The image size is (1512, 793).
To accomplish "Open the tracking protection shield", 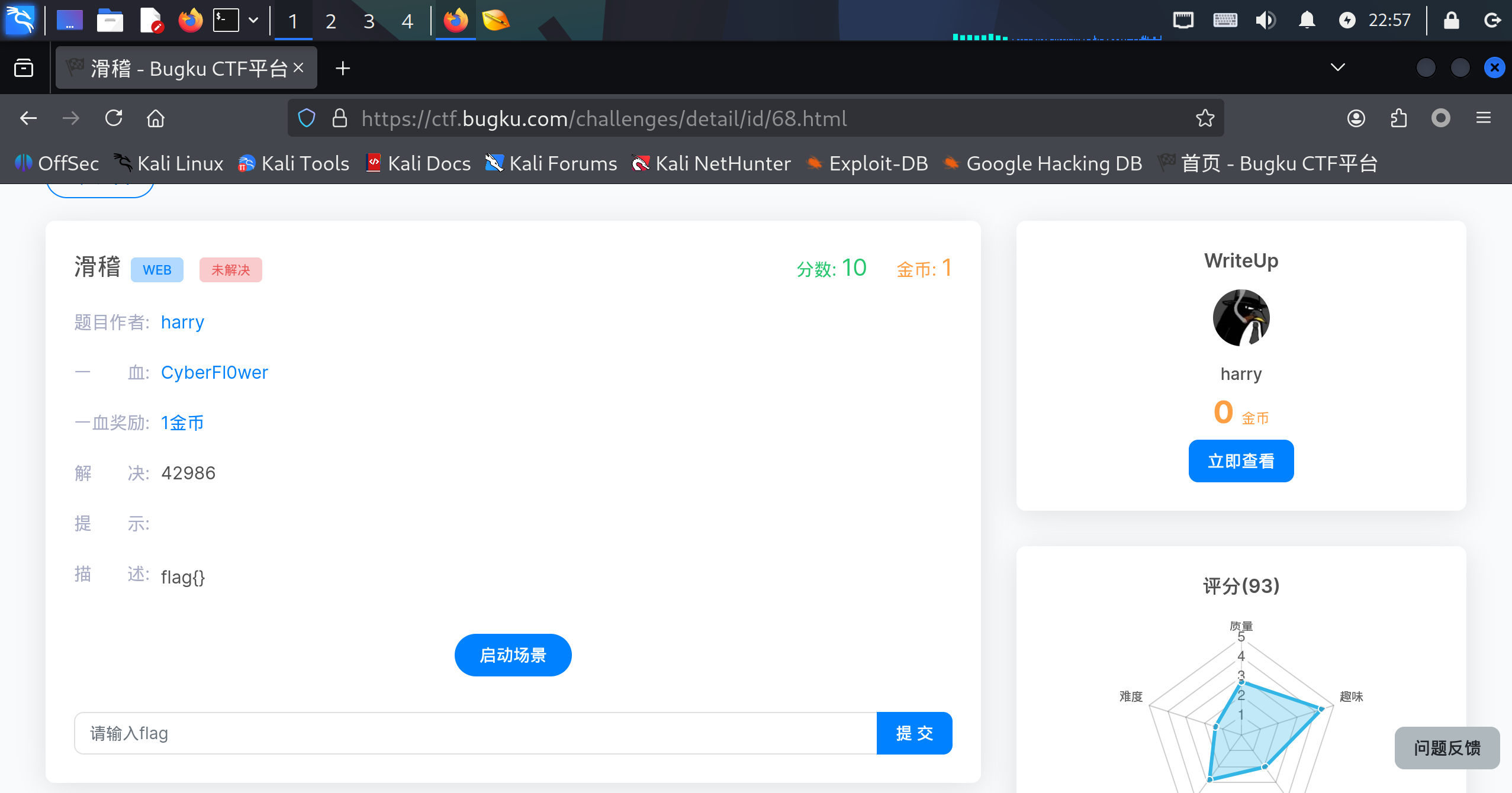I will [x=307, y=118].
